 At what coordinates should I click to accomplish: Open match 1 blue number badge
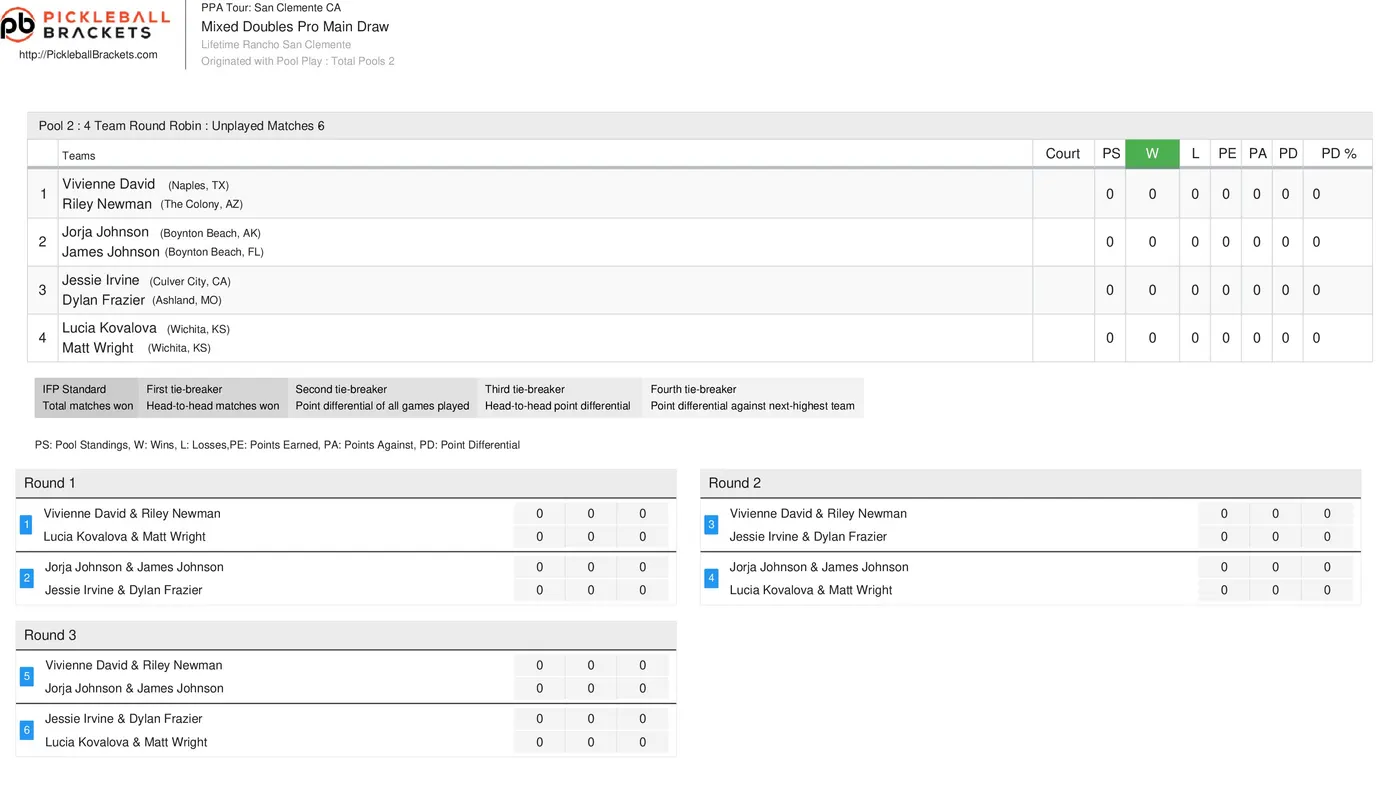26,525
